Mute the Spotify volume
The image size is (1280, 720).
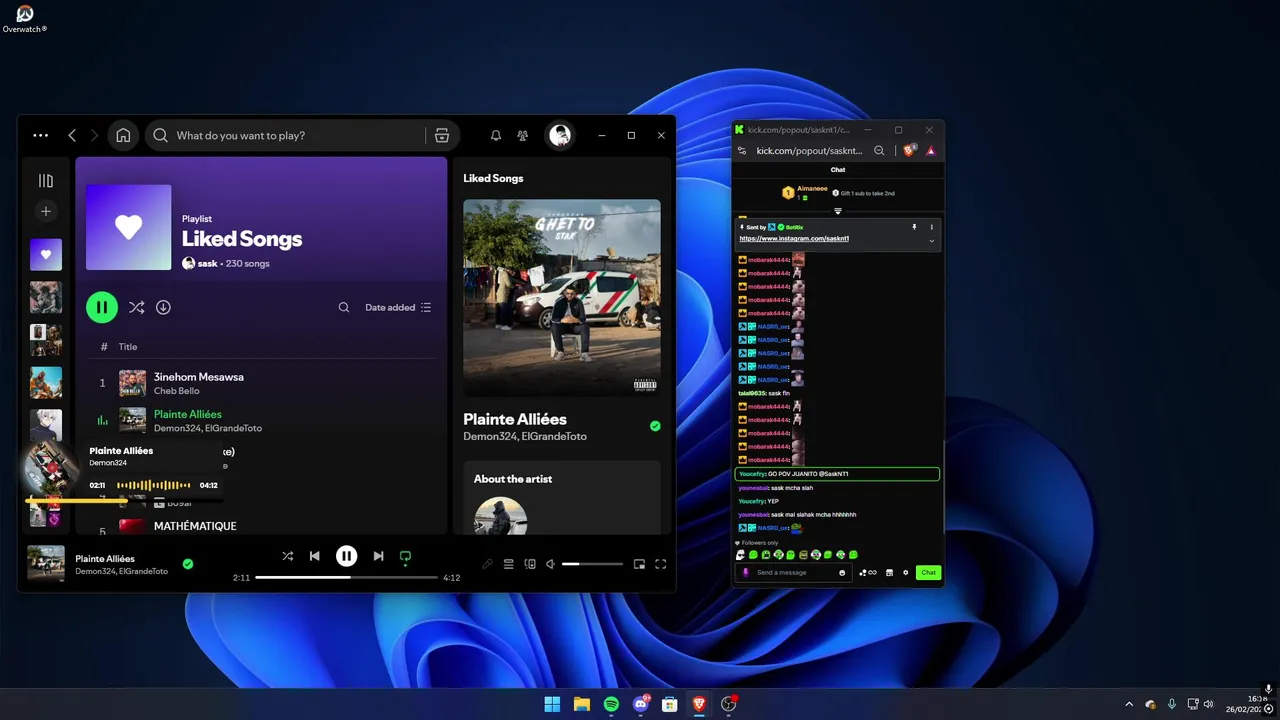click(x=550, y=564)
